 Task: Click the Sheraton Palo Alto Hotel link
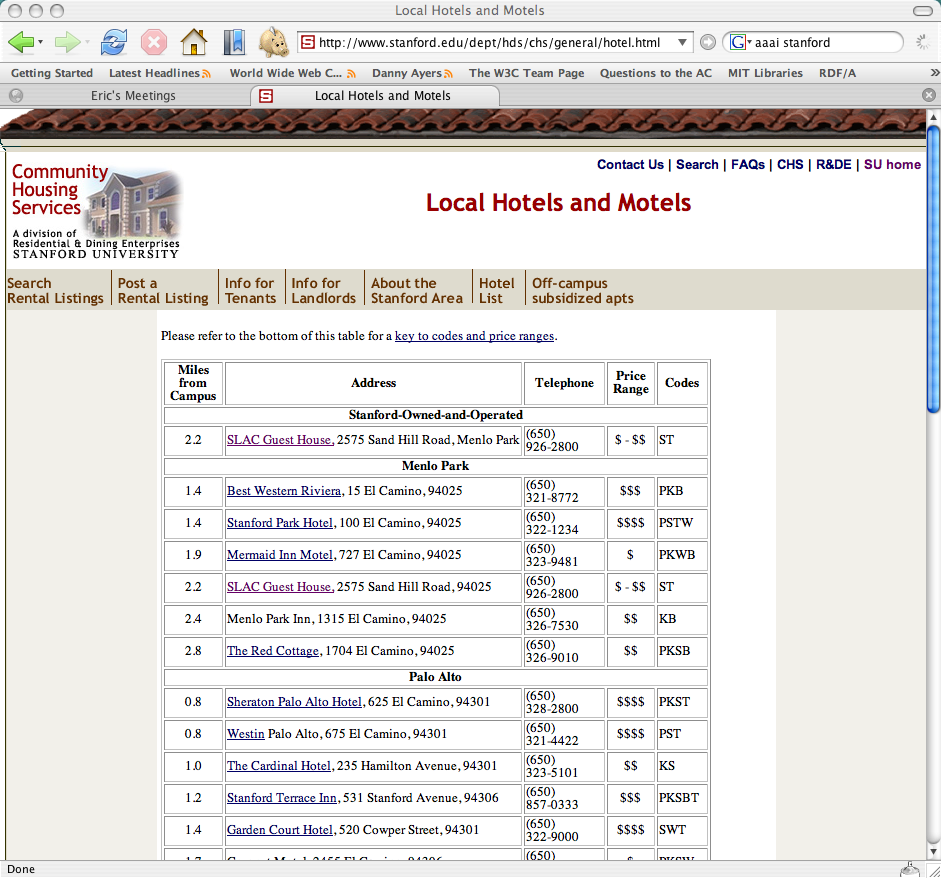pos(294,702)
